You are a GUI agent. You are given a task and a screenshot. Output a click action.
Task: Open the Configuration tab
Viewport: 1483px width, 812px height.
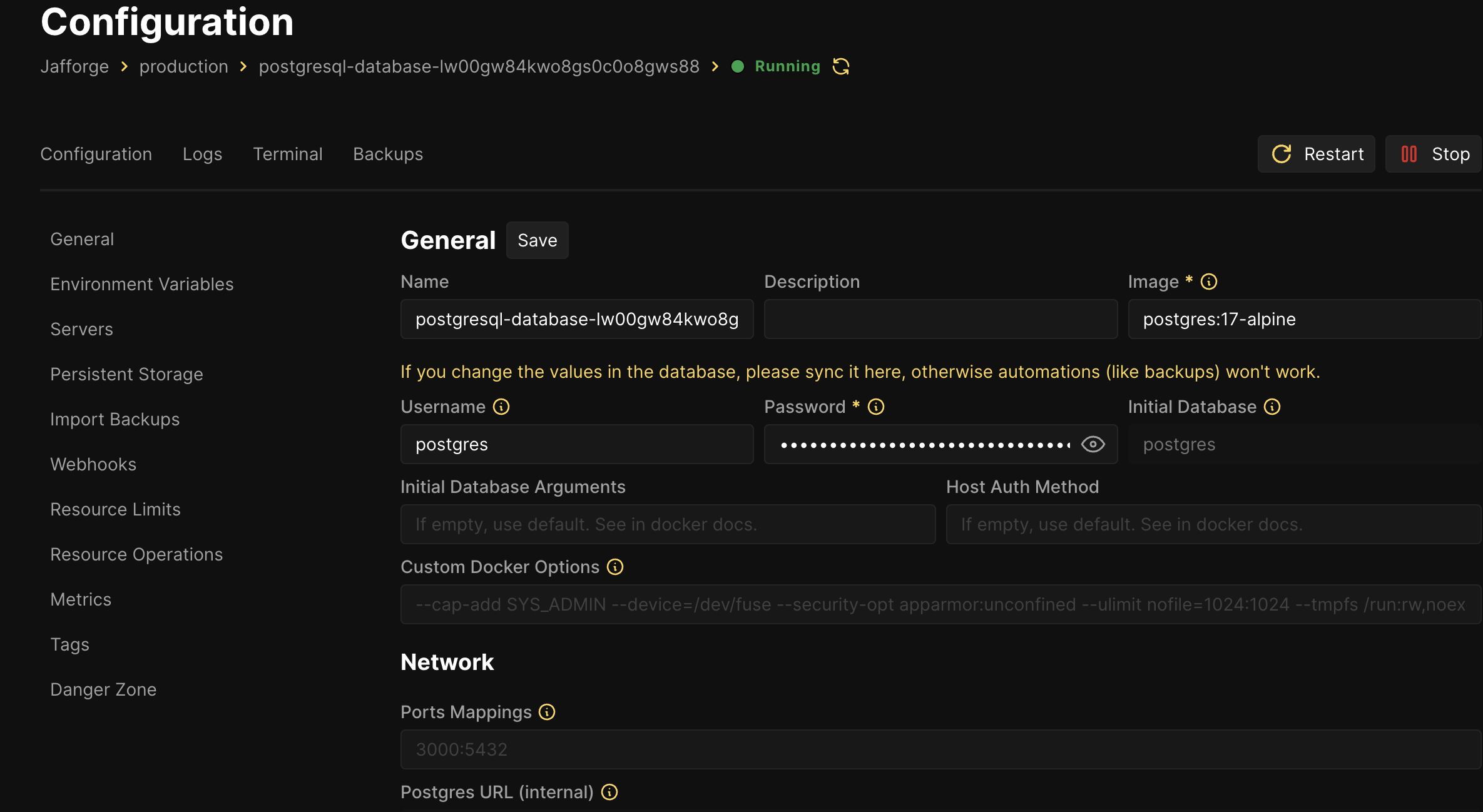(96, 154)
